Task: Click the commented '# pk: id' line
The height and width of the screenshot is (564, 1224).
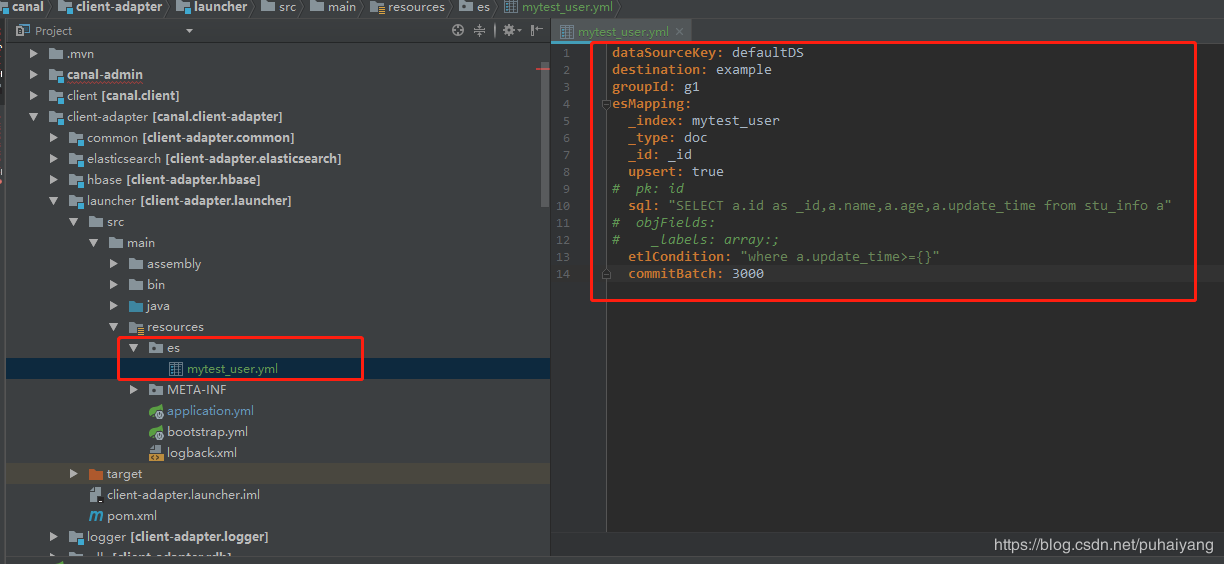Action: pos(648,189)
